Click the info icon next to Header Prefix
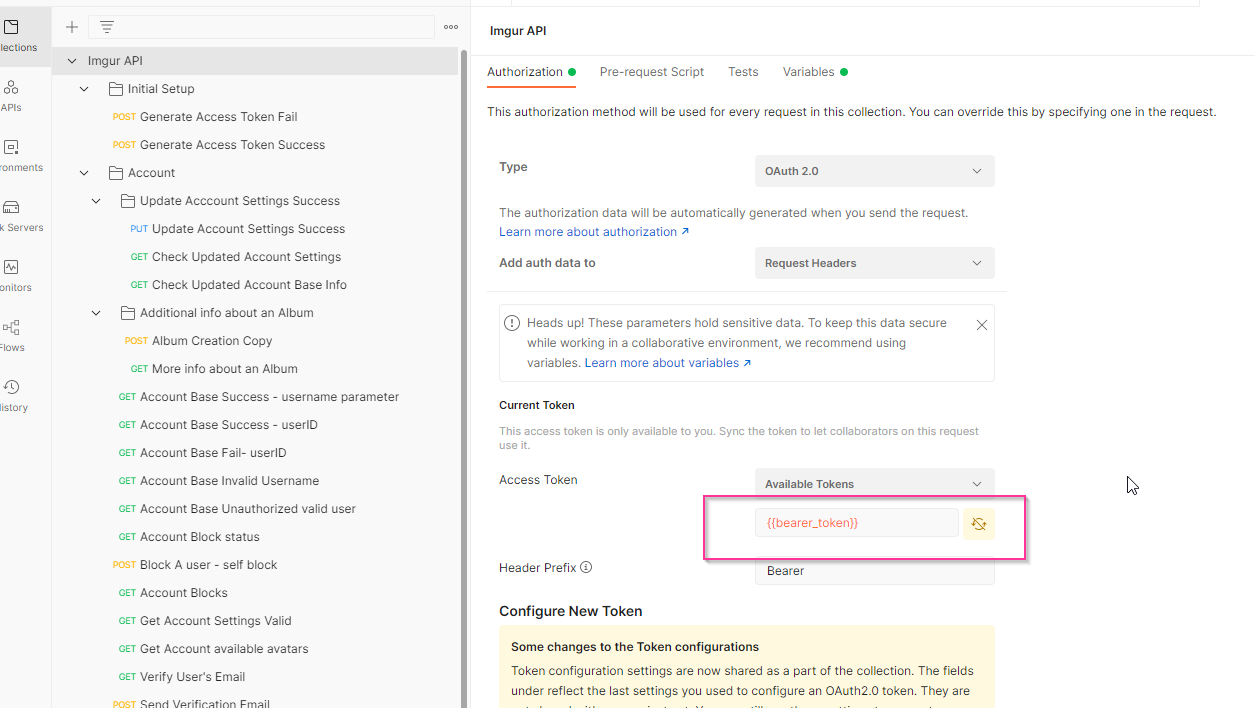1255x708 pixels. coord(586,567)
